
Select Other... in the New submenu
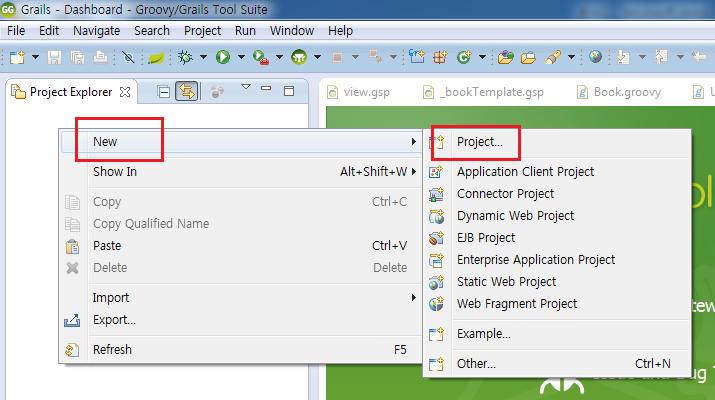(x=557, y=364)
